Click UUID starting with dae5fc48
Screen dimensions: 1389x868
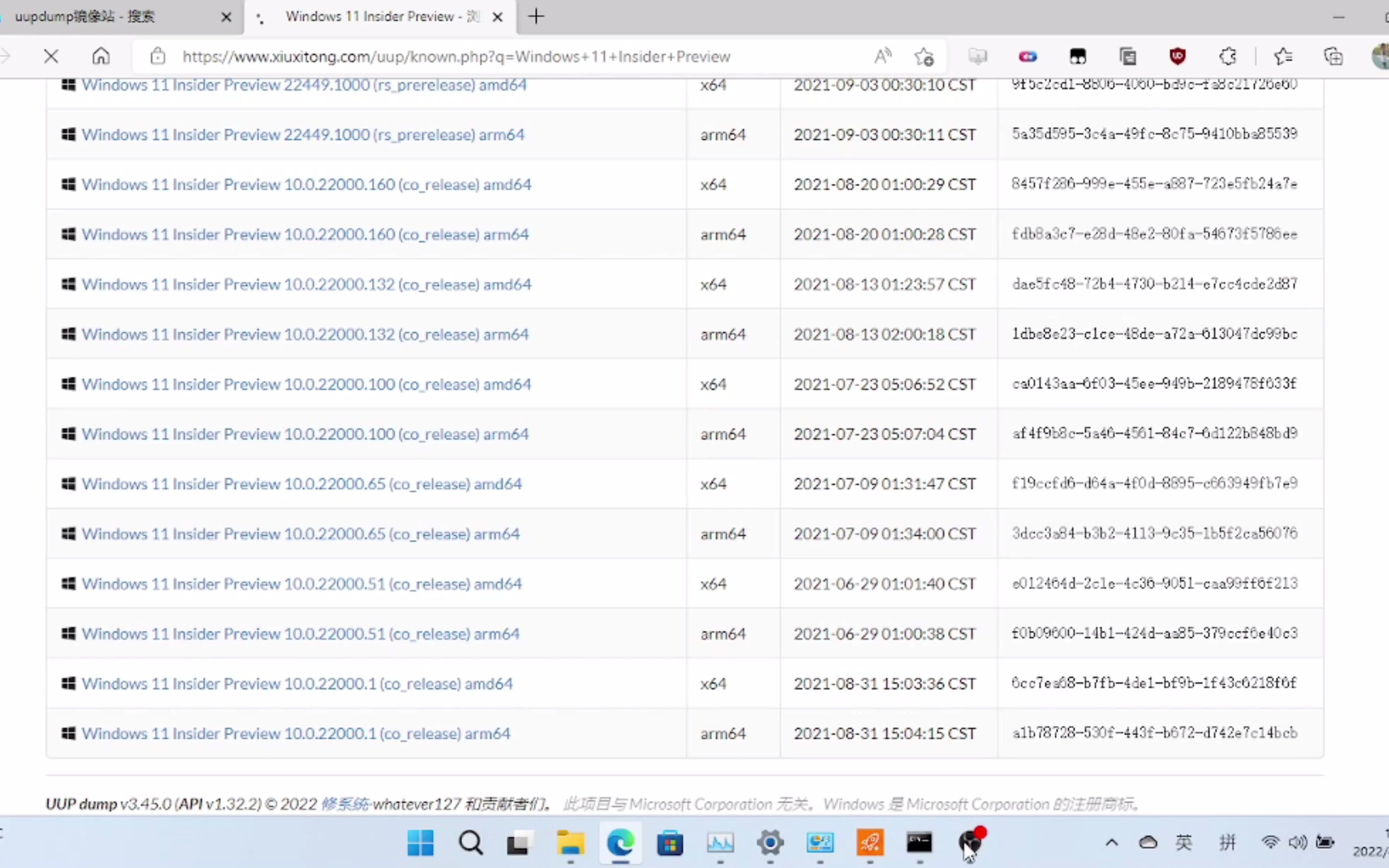pyautogui.click(x=1154, y=284)
